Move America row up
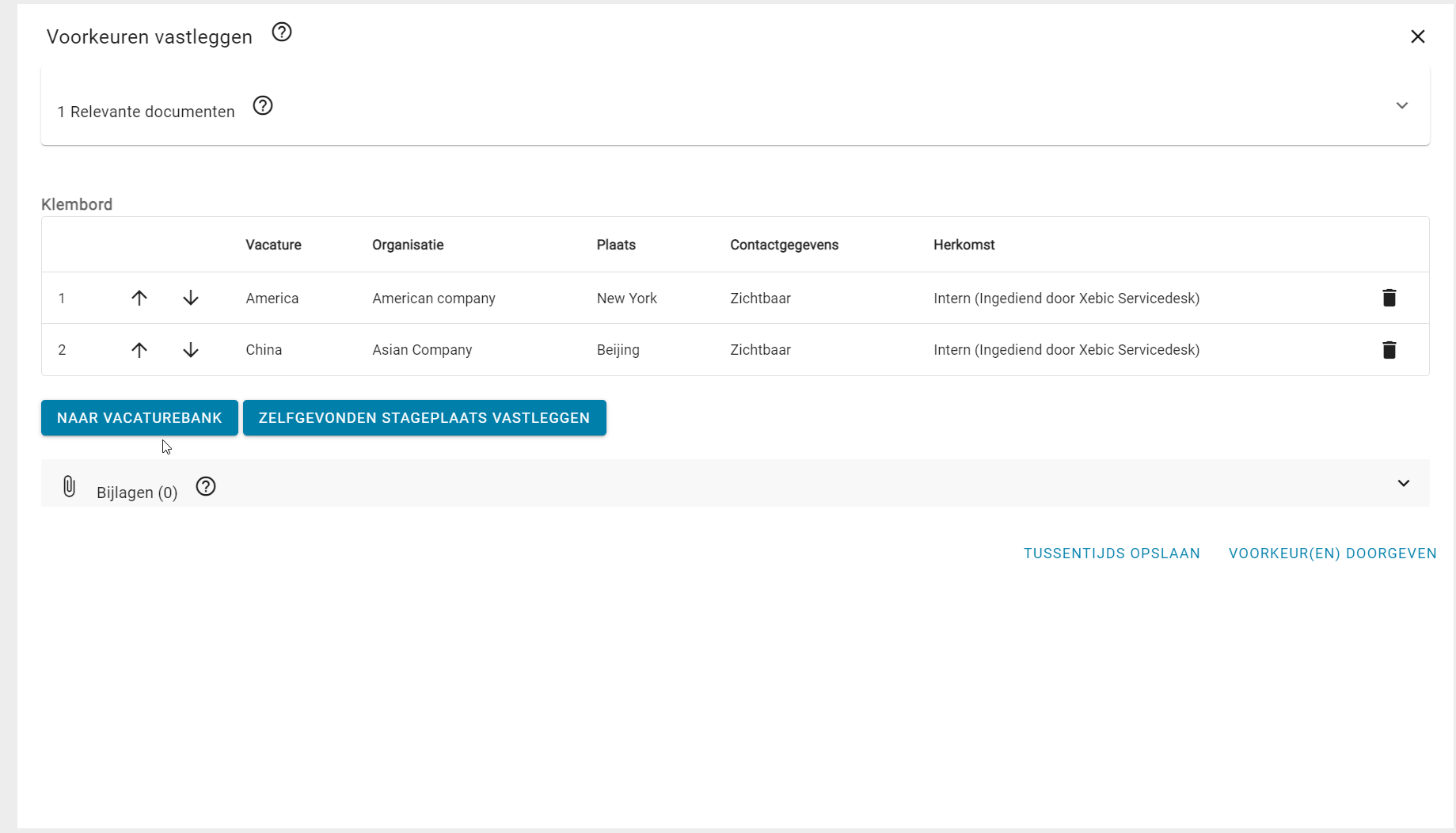Viewport: 1456px width, 833px height. tap(139, 298)
